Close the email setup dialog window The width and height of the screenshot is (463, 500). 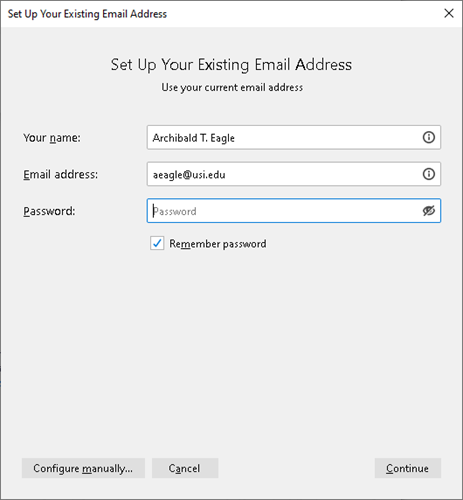point(449,13)
